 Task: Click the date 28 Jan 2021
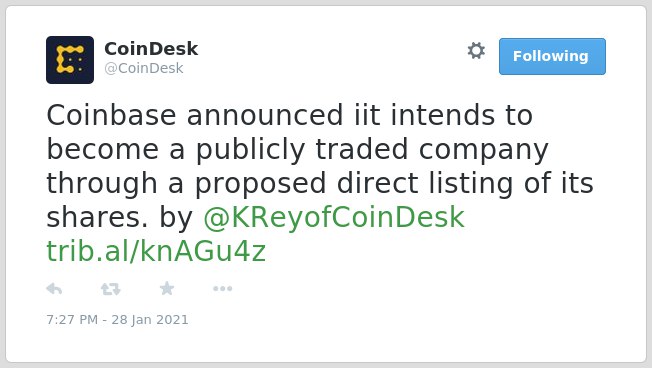coord(150,319)
